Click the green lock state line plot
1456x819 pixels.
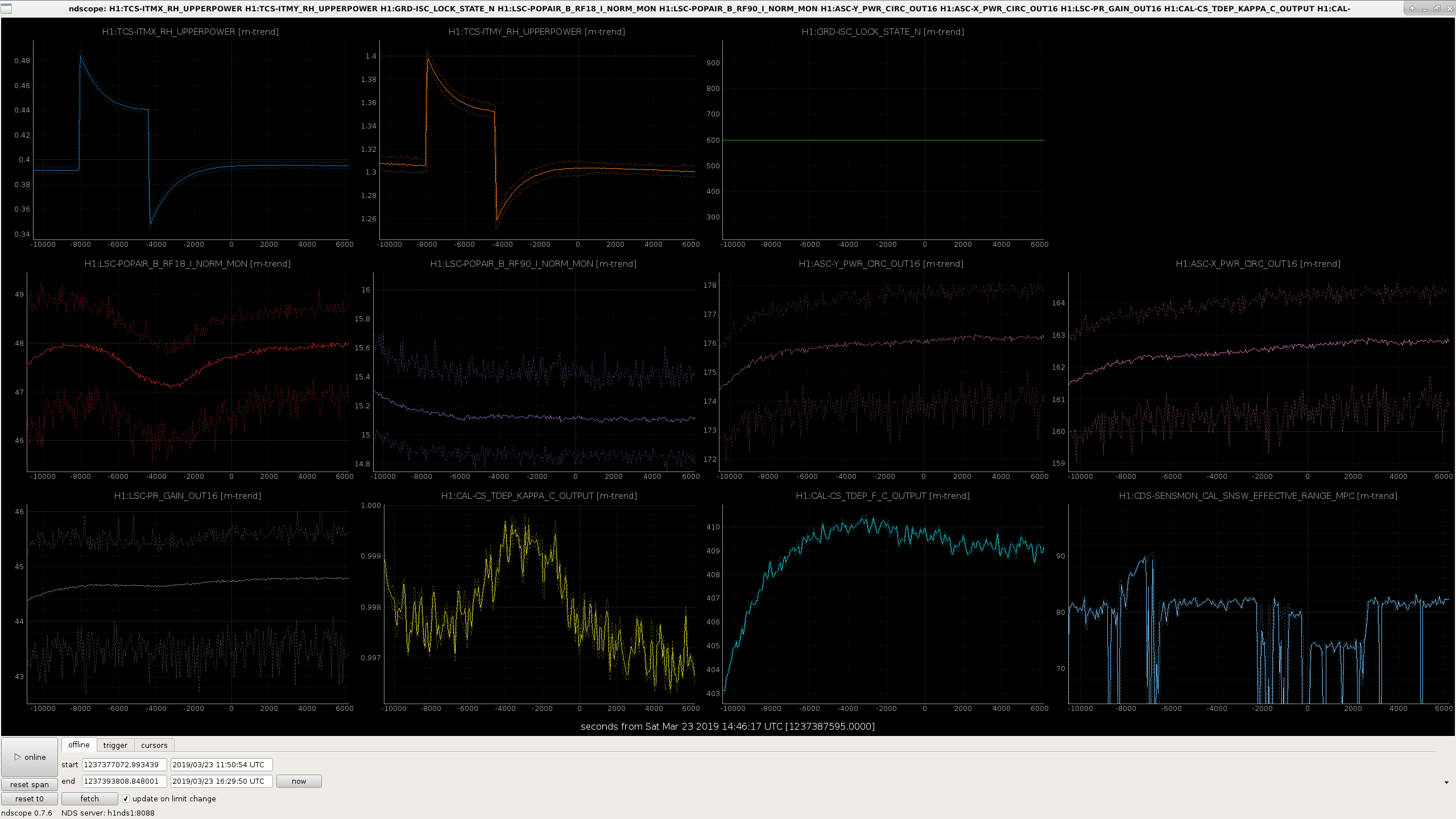(883, 140)
